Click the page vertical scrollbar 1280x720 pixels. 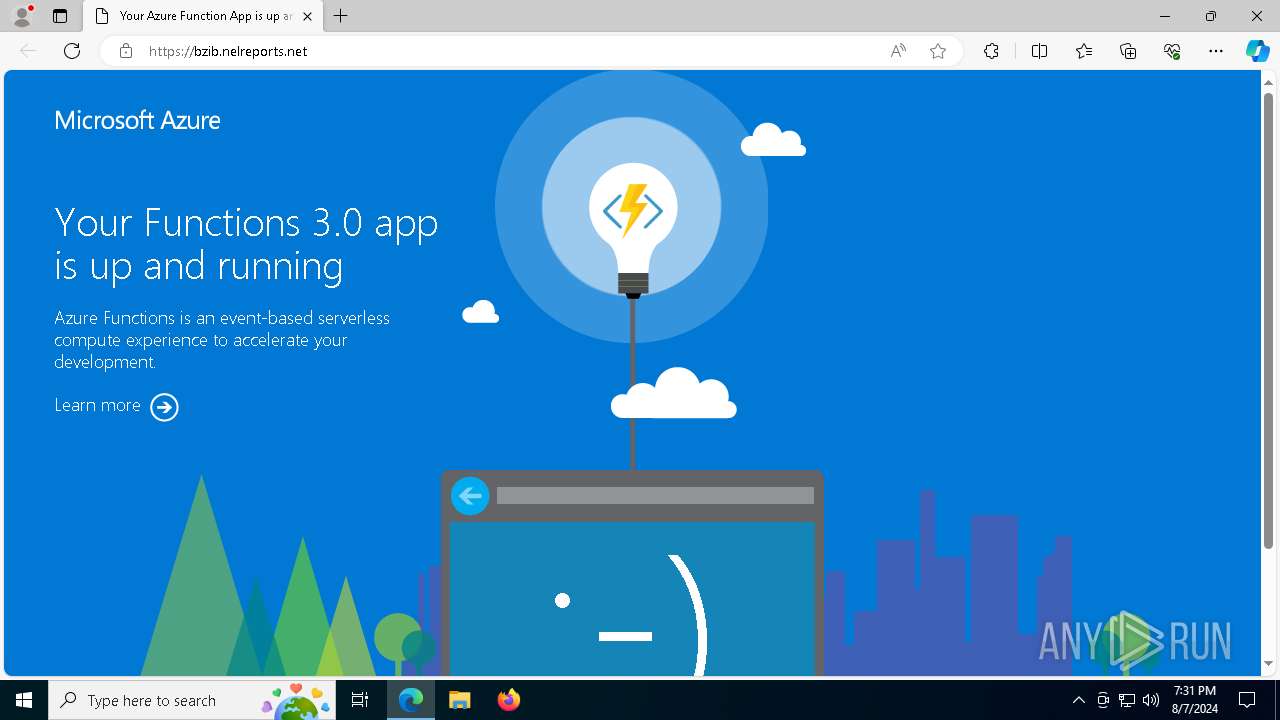click(x=1268, y=320)
